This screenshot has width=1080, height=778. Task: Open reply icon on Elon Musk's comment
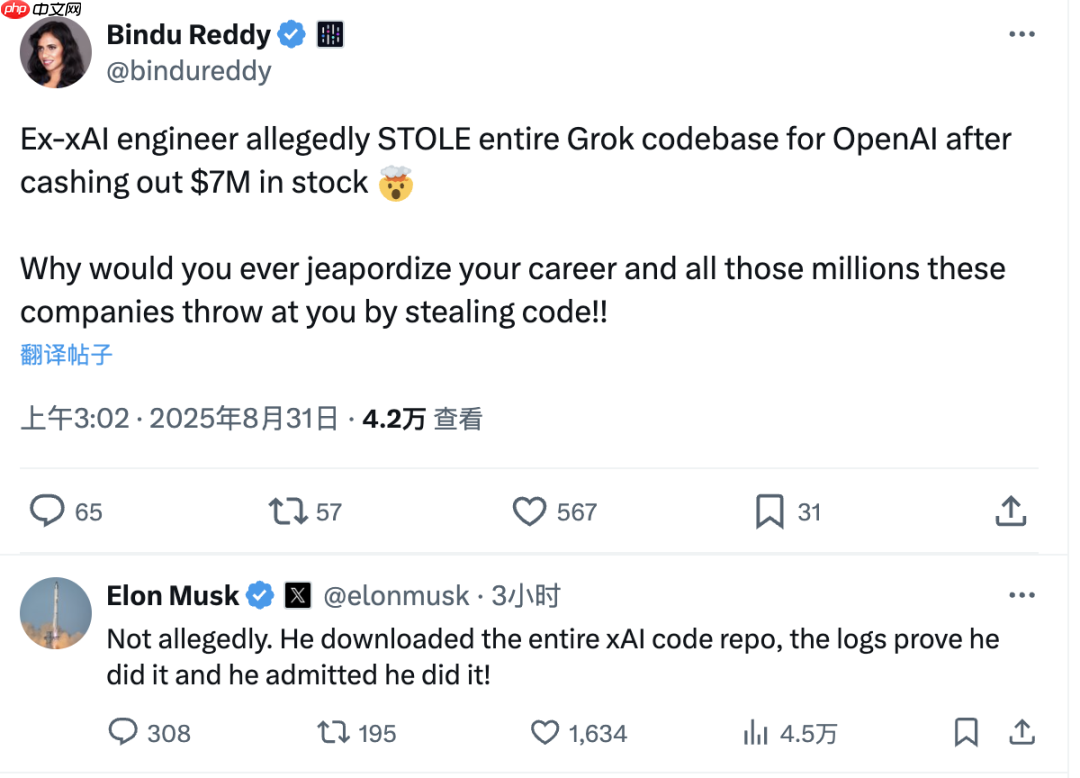(122, 733)
